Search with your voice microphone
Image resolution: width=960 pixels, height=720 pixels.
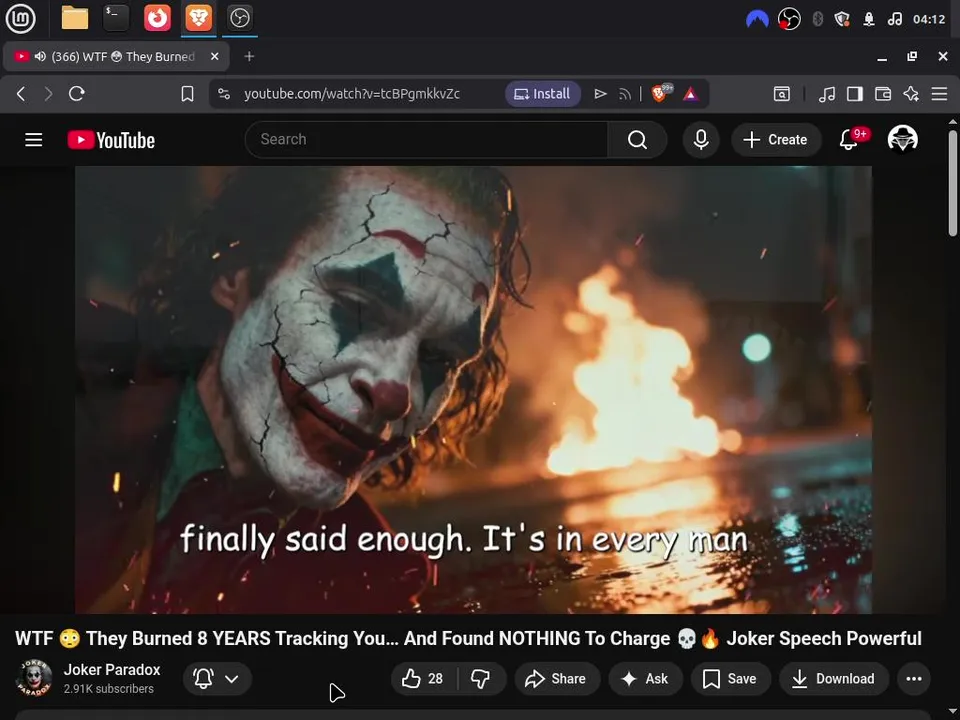(701, 140)
